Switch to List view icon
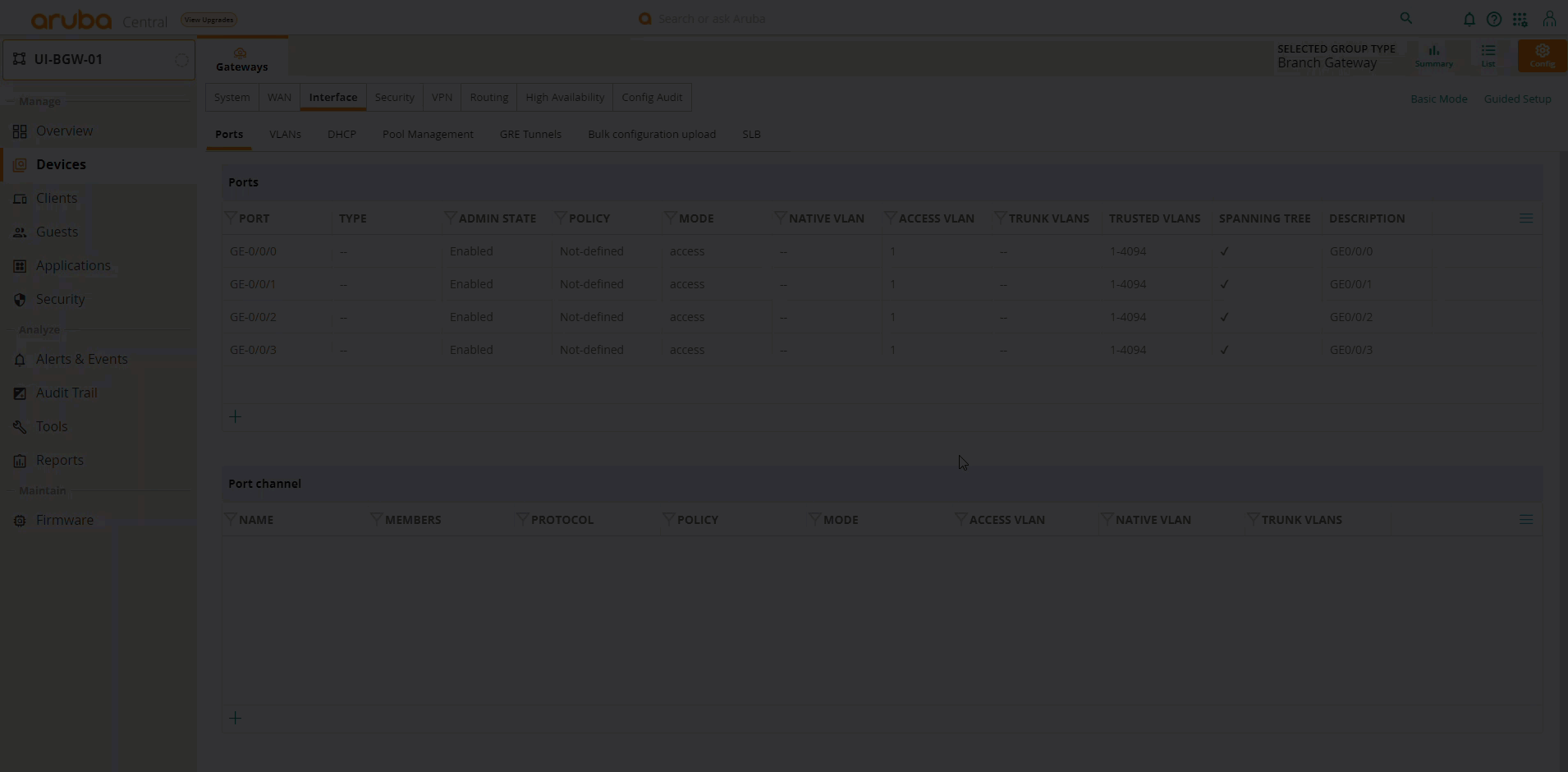This screenshot has height=772, width=1568. tap(1488, 55)
